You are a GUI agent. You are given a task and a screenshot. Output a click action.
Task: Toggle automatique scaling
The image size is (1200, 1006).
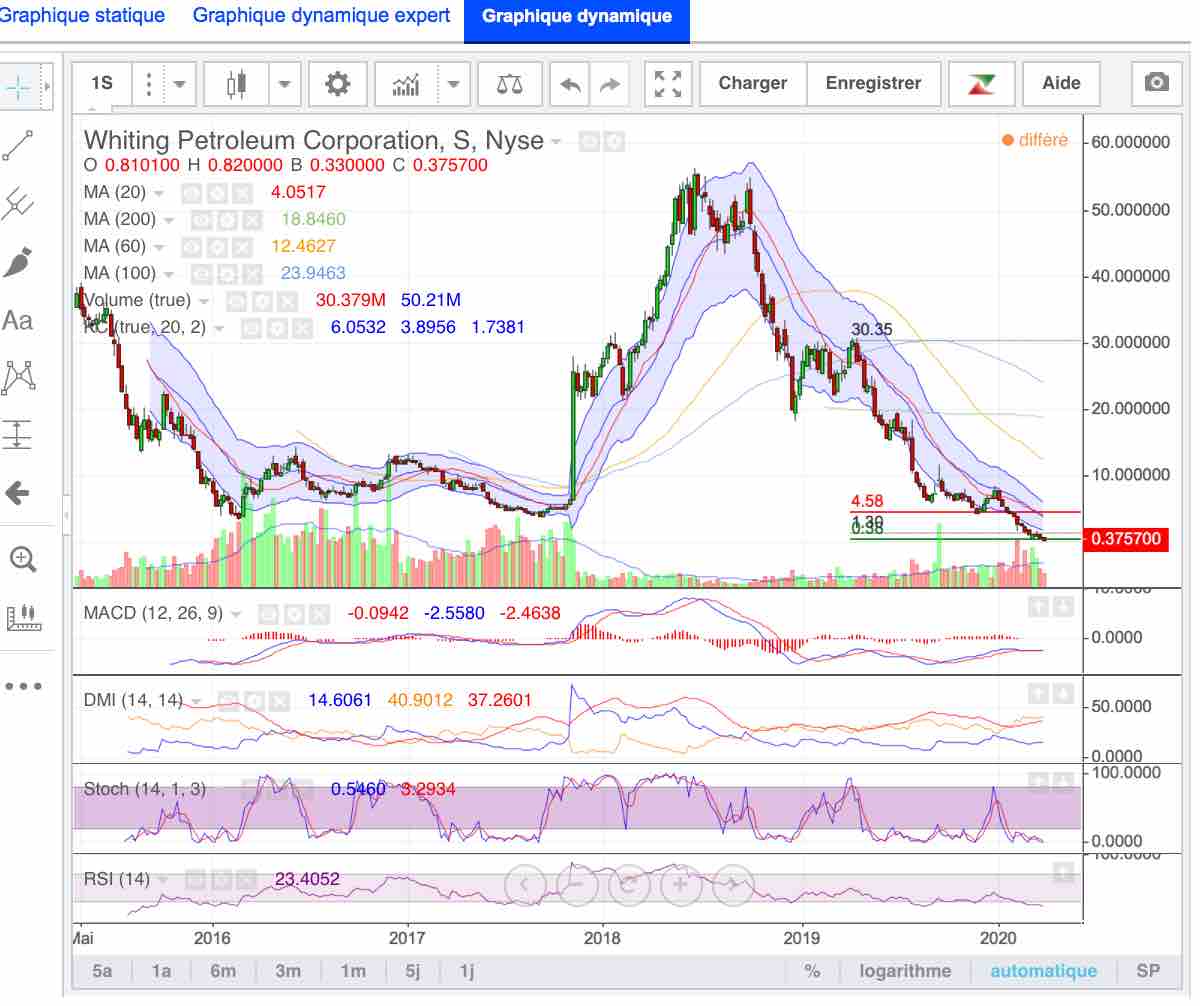(1044, 971)
